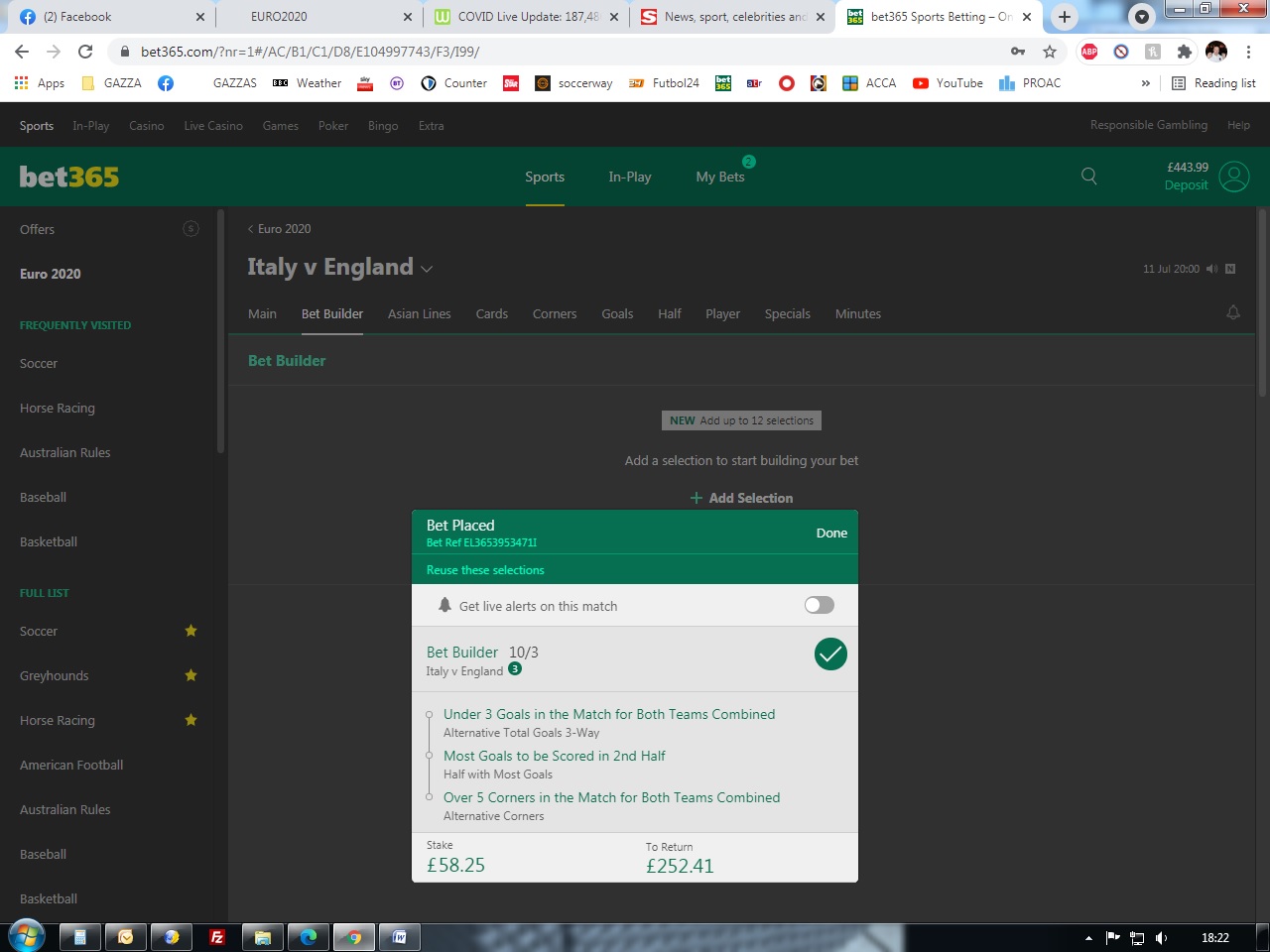Open My Bets in header
Image resolution: width=1270 pixels, height=952 pixels.
(720, 177)
